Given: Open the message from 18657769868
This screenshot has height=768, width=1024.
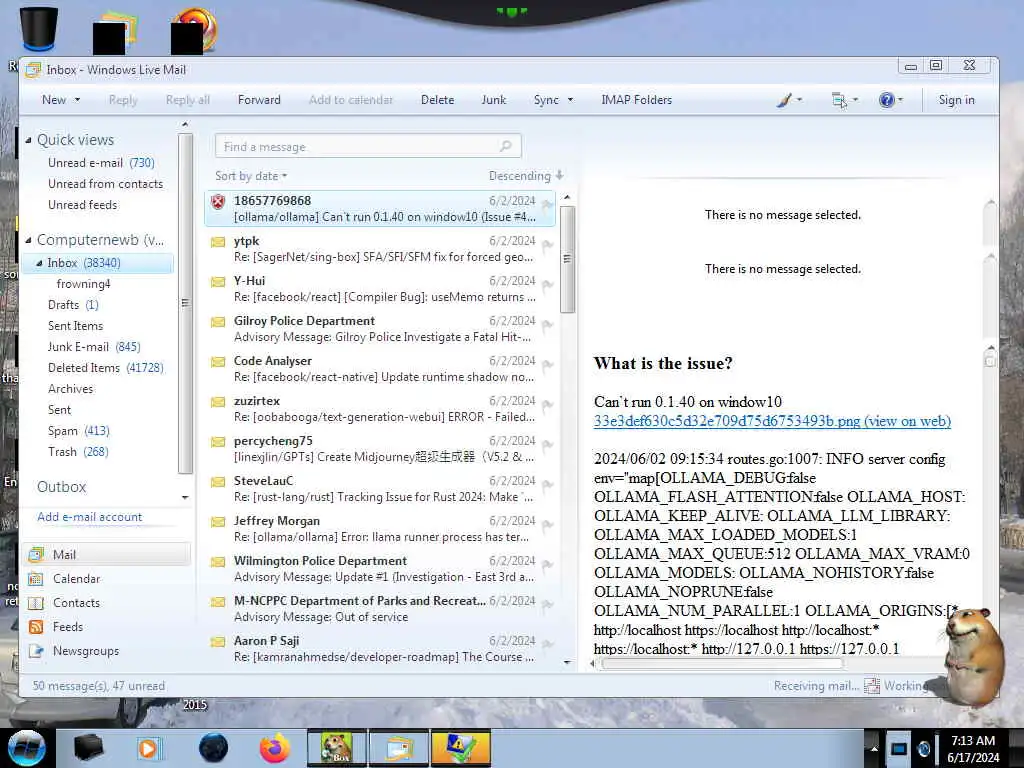Looking at the screenshot, I should click(379, 208).
